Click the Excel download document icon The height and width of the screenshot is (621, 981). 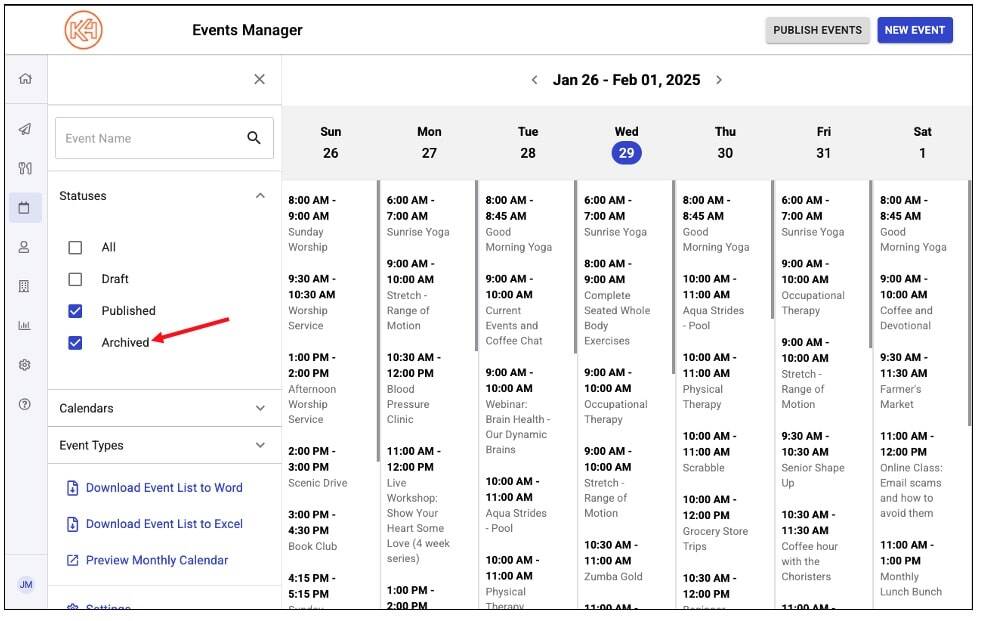pos(73,524)
